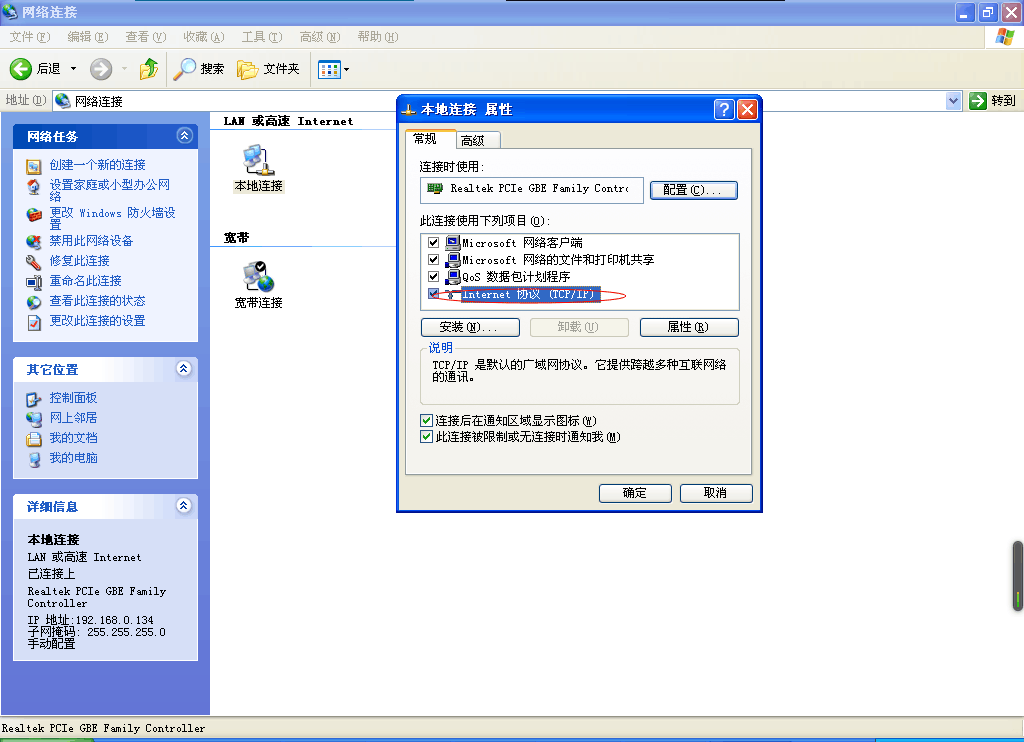The width and height of the screenshot is (1024, 742).
Task: Close the 本地连接 属性 dialog
Action: [747, 109]
